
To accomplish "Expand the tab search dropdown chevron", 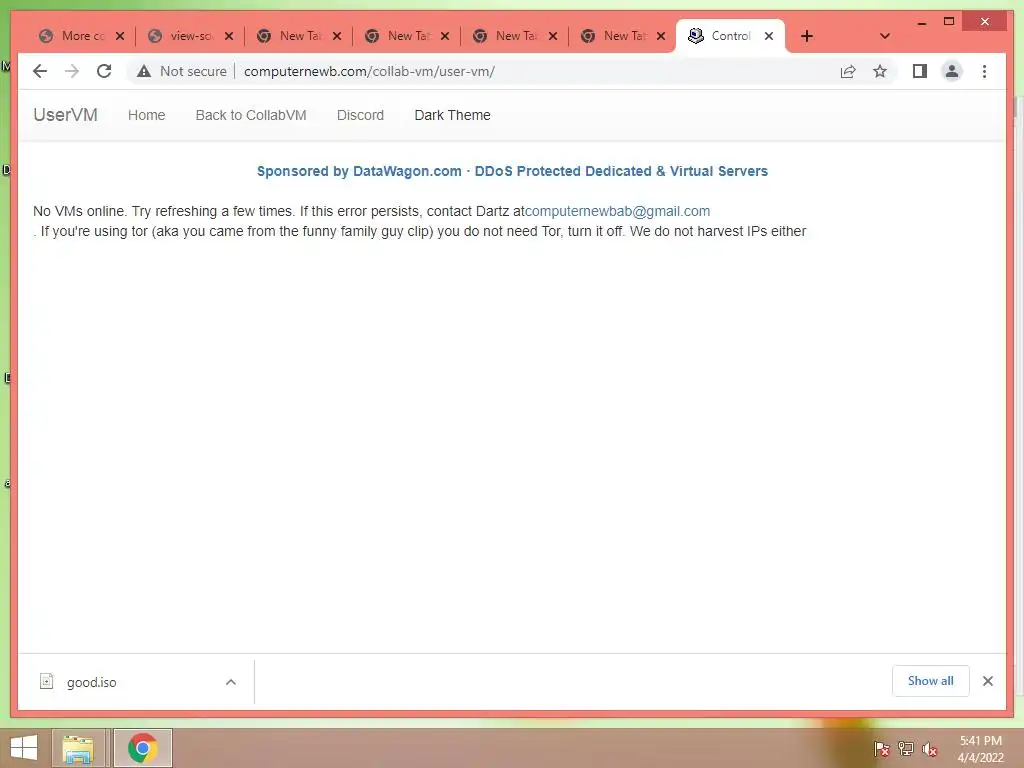I will click(885, 36).
